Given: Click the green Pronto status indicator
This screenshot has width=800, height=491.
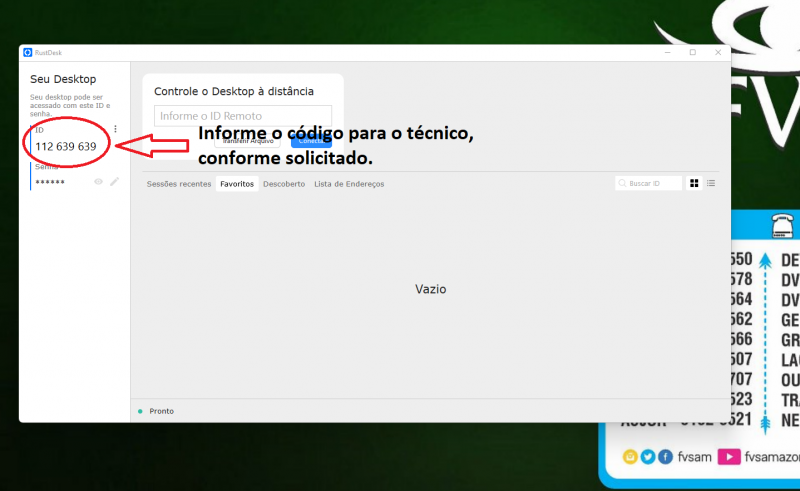Looking at the screenshot, I should 140,411.
